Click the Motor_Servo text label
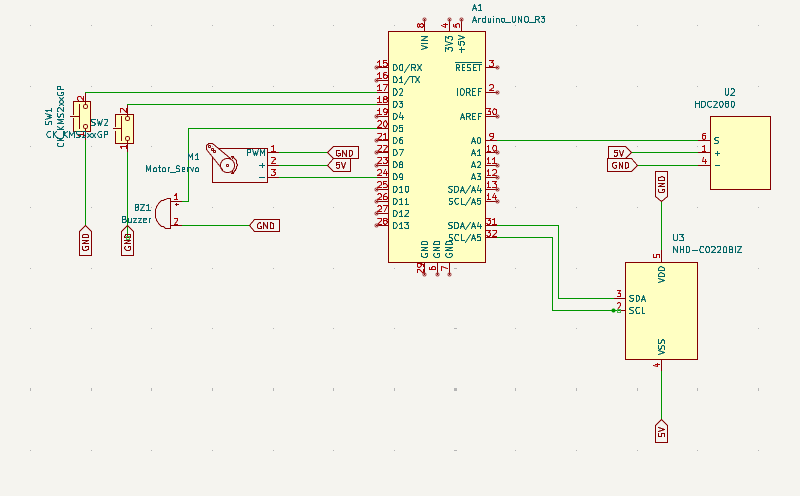The image size is (800, 496). pos(172,169)
